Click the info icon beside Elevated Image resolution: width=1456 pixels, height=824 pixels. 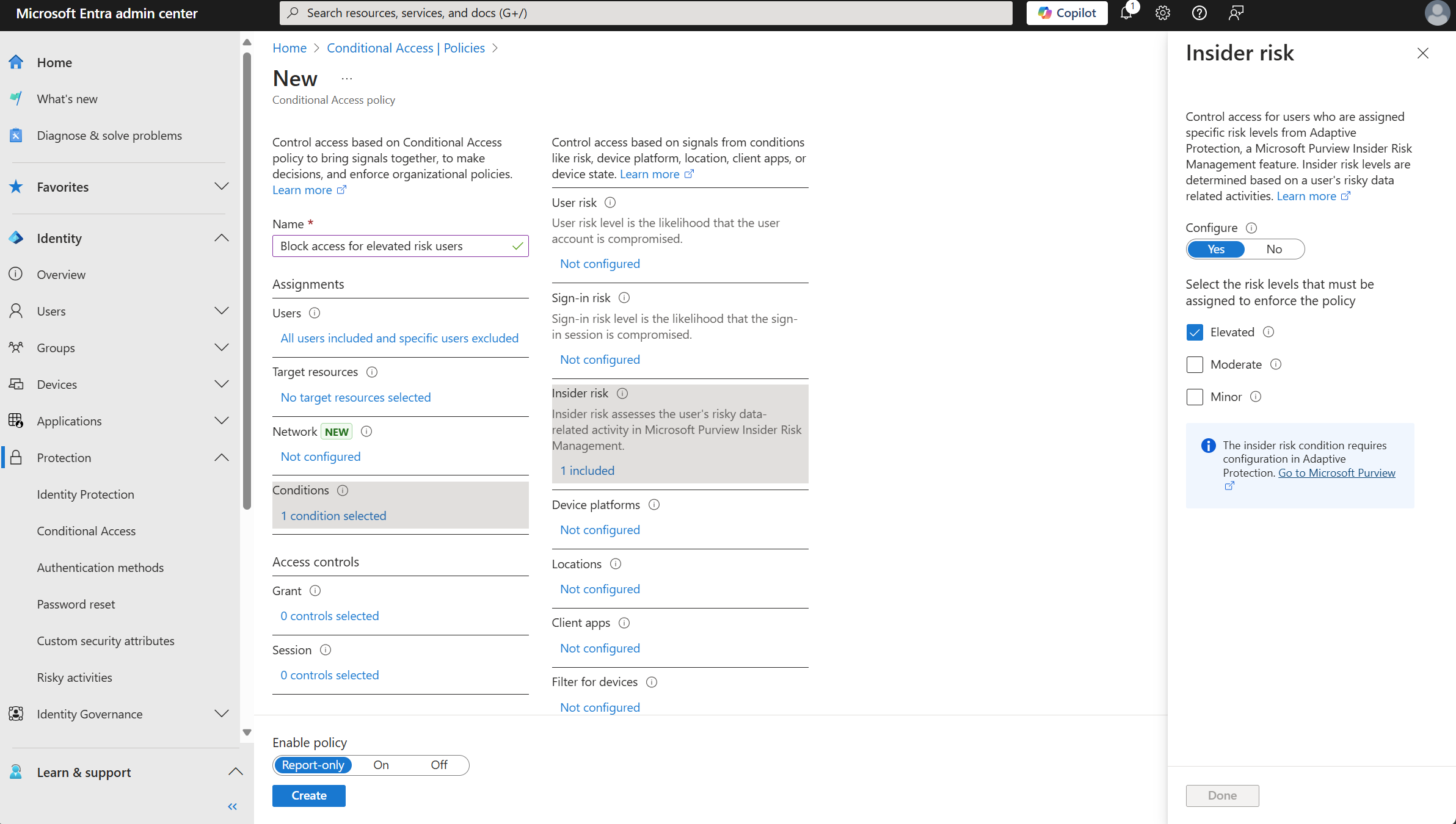[1269, 332]
